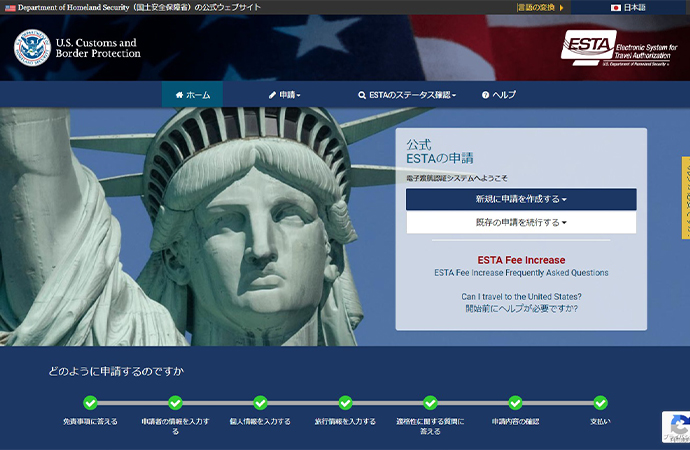This screenshot has width=690, height=450.
Task: Click the 免責事項に答える step label
Action: point(90,421)
